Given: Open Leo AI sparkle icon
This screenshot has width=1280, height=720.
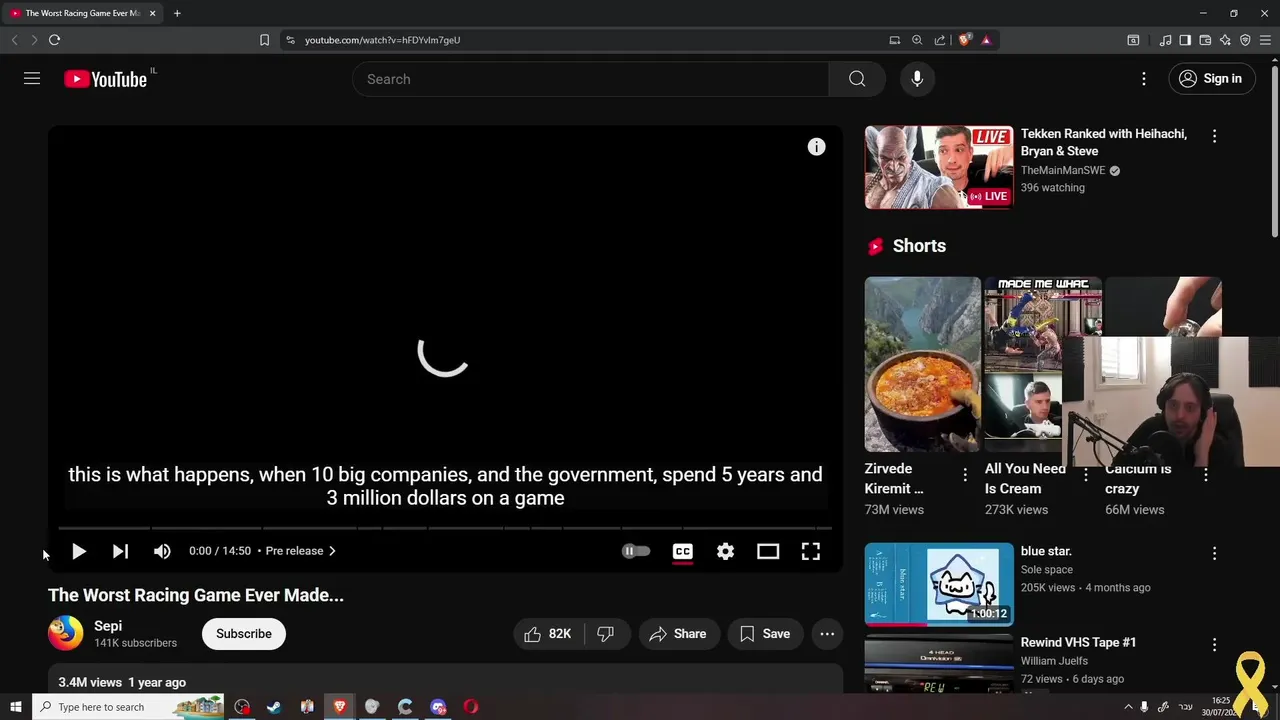Looking at the screenshot, I should coord(1225,40).
